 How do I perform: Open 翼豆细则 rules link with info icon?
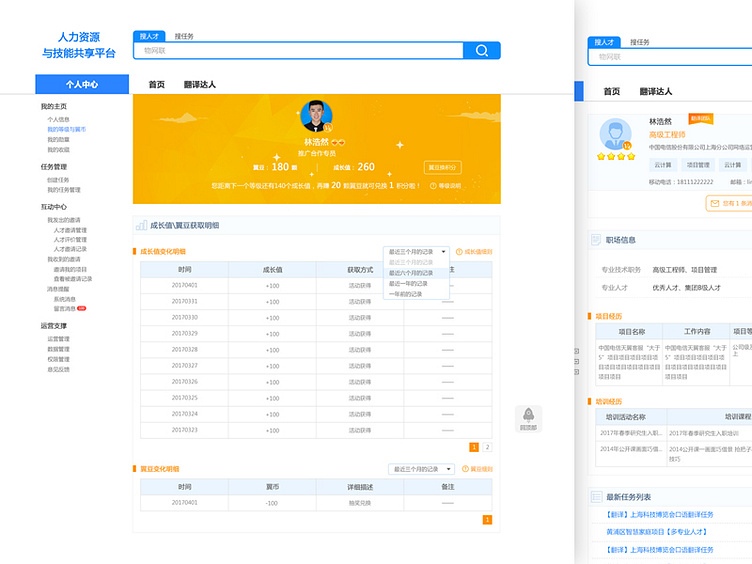477,469
